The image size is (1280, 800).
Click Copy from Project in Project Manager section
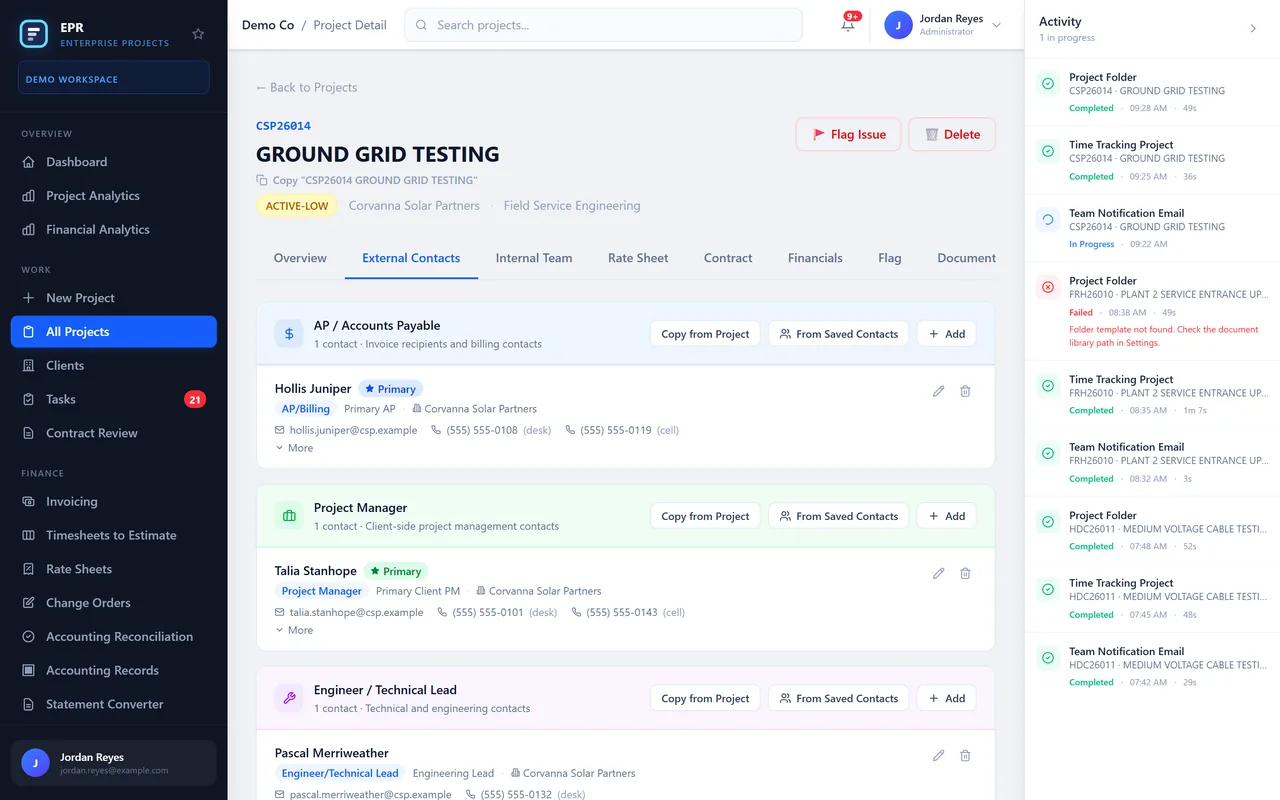(705, 516)
